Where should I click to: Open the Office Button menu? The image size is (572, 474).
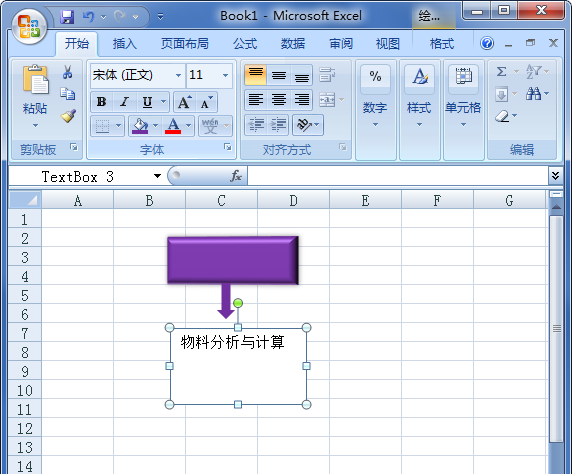(29, 26)
